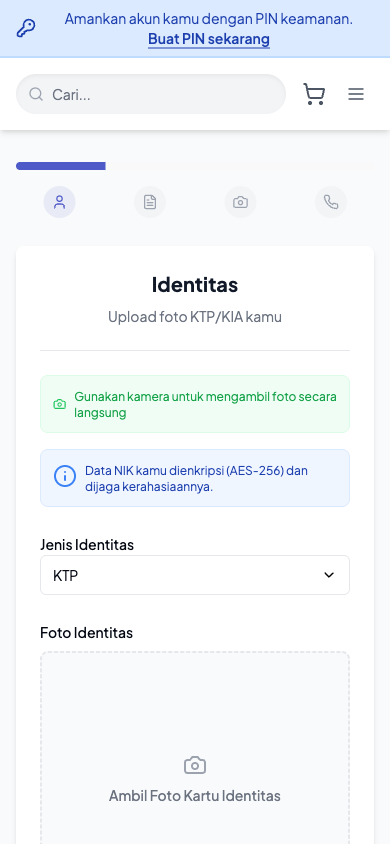Click the green camera tip icon

coord(60,404)
